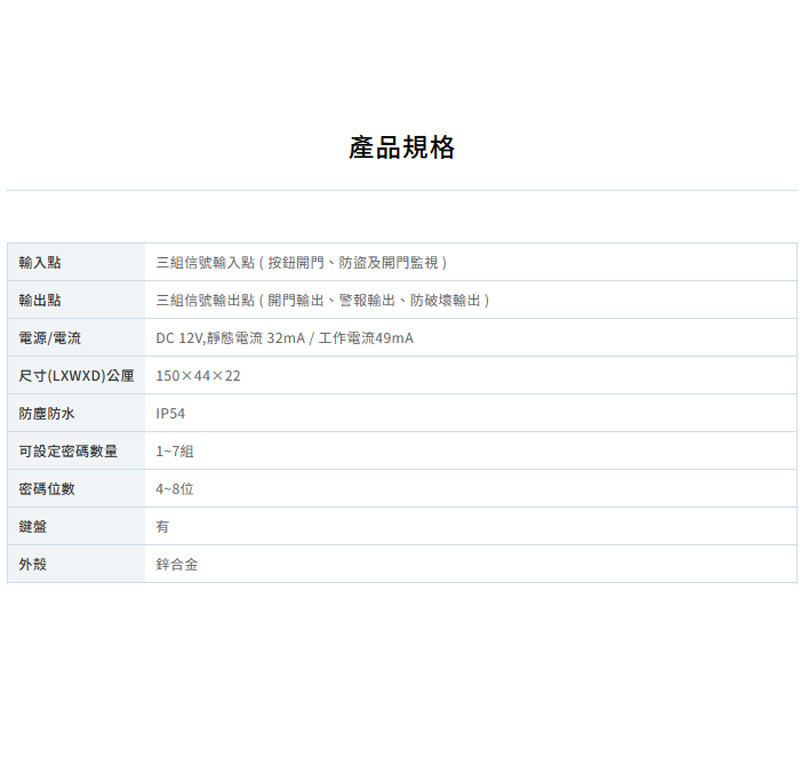Viewport: 800px width, 758px height.
Task: Select the 輸出點 row label
Action: pos(40,300)
